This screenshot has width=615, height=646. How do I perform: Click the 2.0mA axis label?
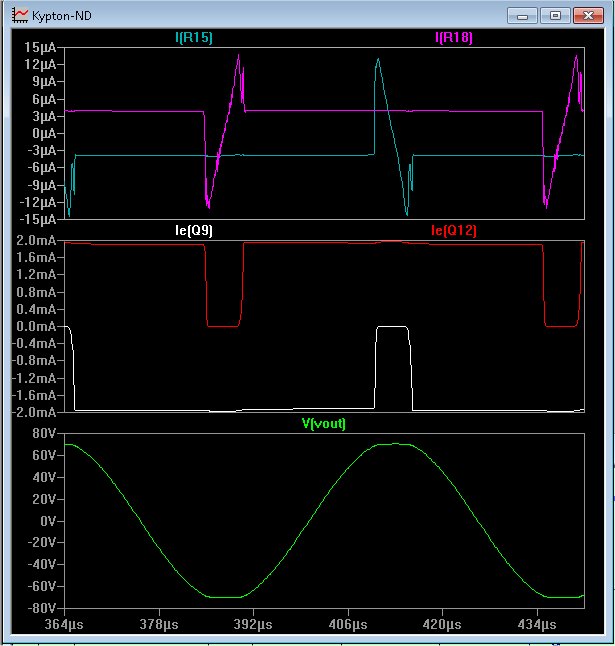(36, 240)
